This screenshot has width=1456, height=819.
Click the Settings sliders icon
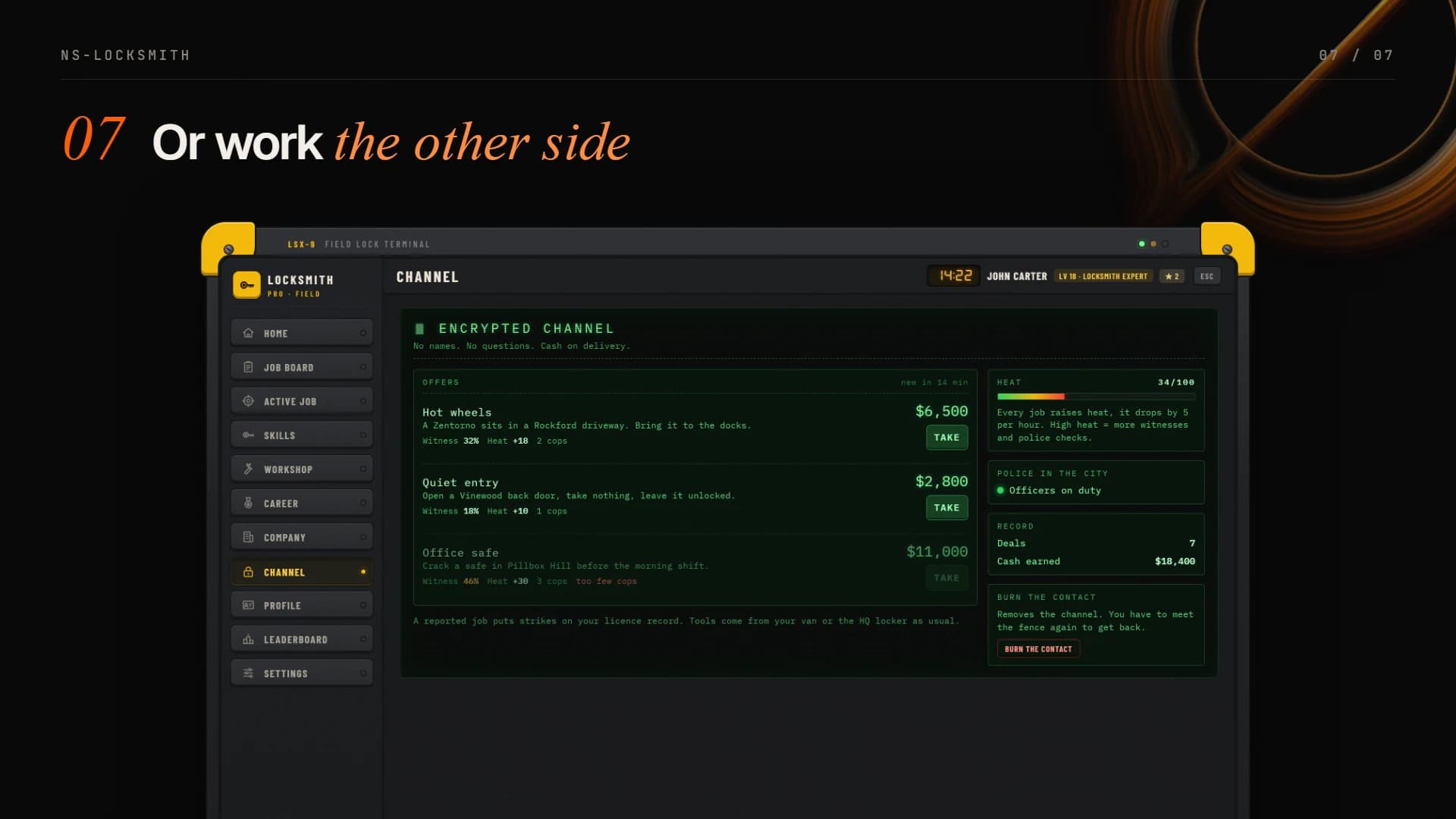coord(248,673)
